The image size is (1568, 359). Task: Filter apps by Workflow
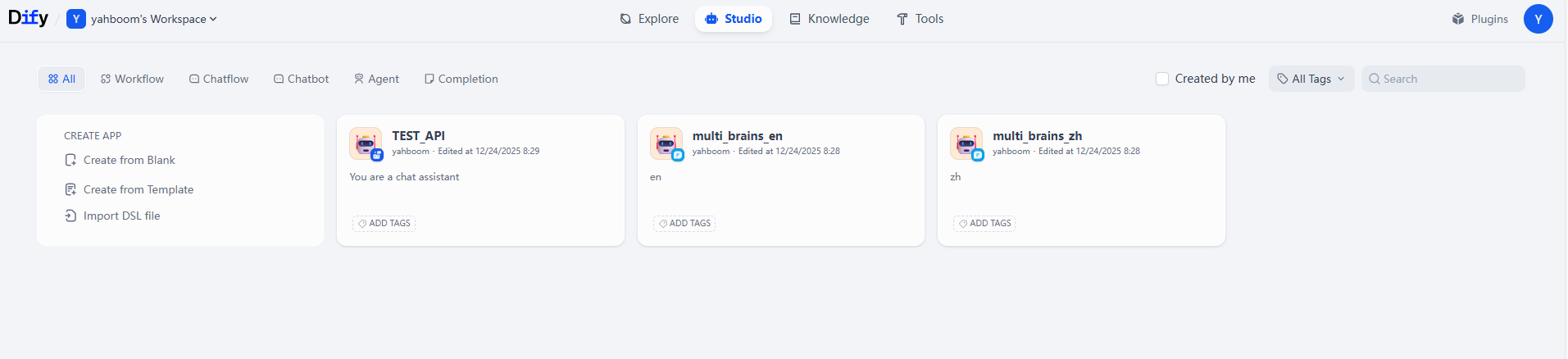click(133, 79)
